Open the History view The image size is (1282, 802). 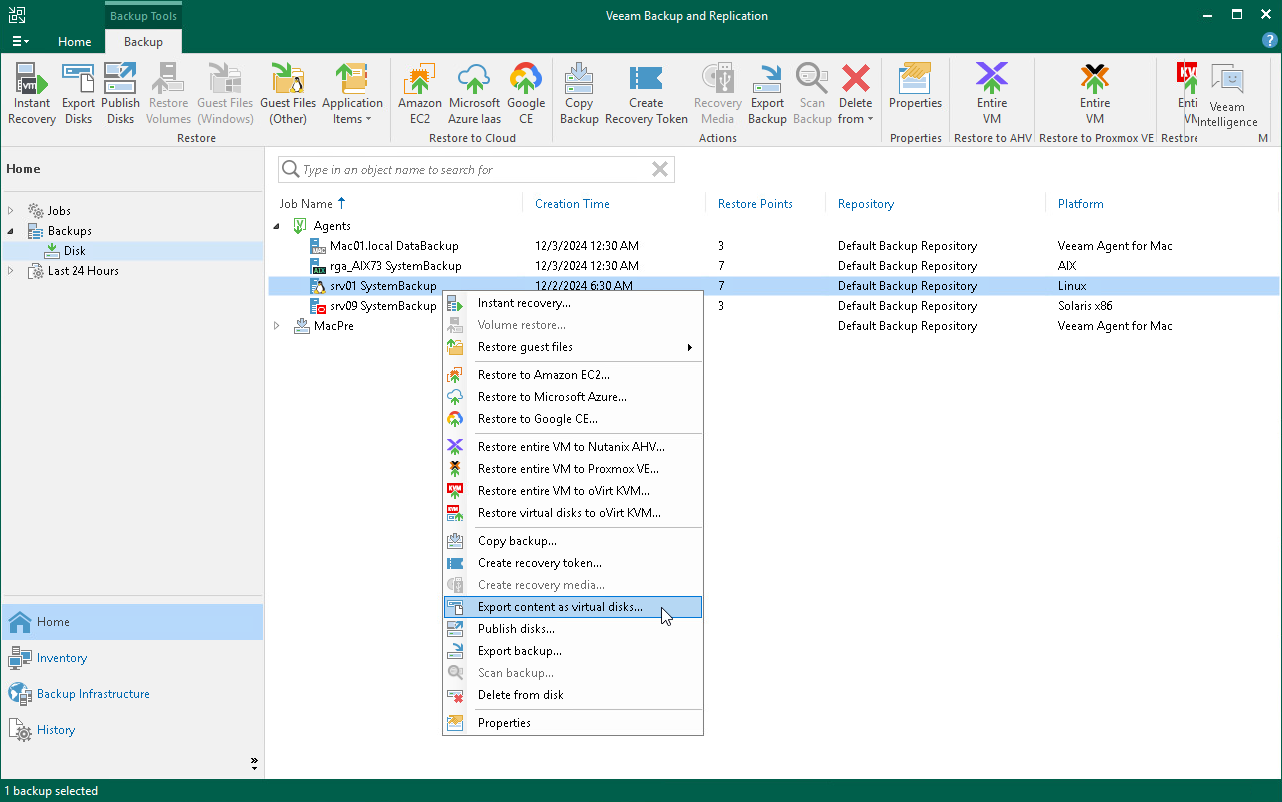56,730
